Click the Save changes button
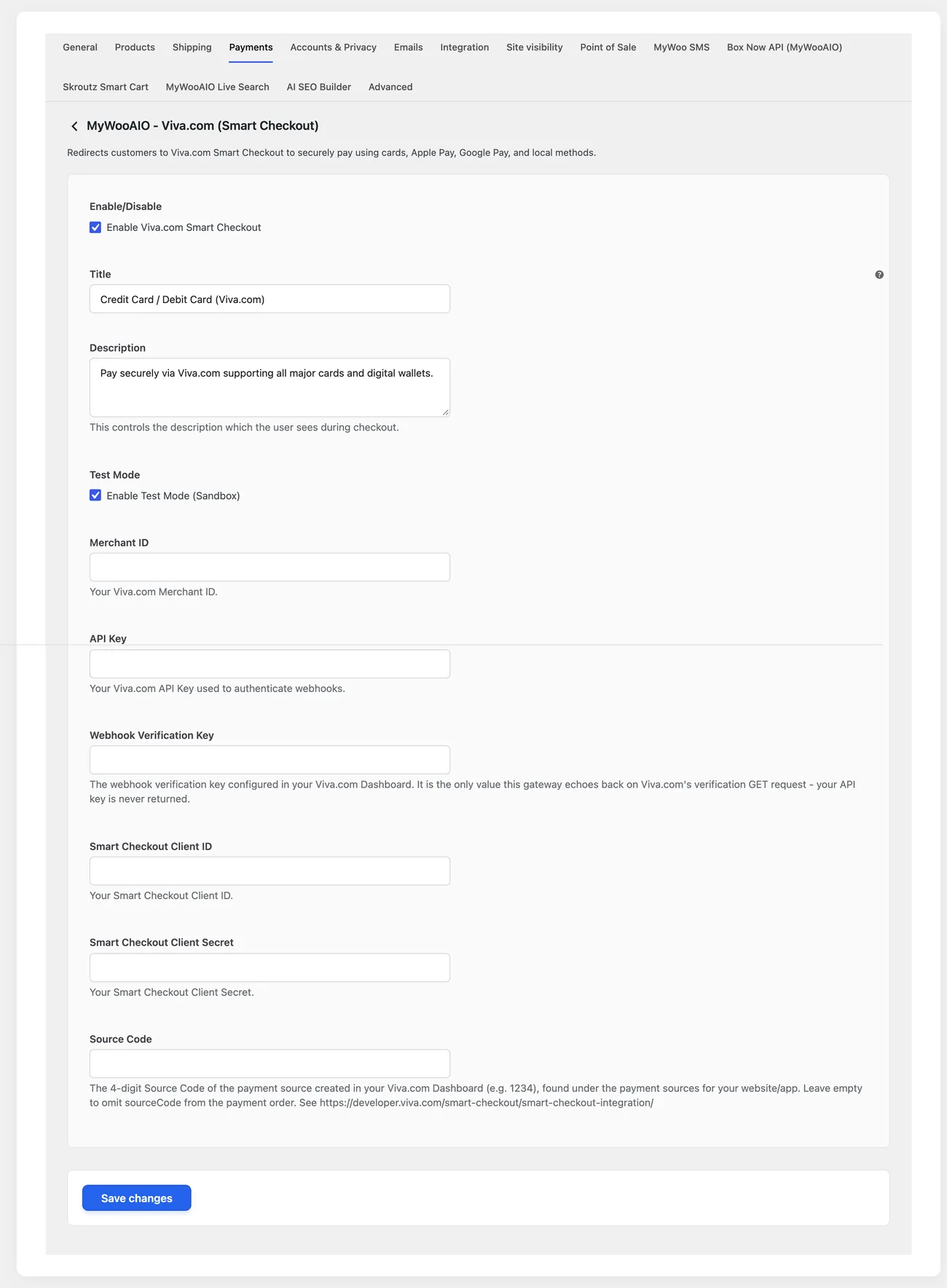The height and width of the screenshot is (1288, 947). (137, 1198)
